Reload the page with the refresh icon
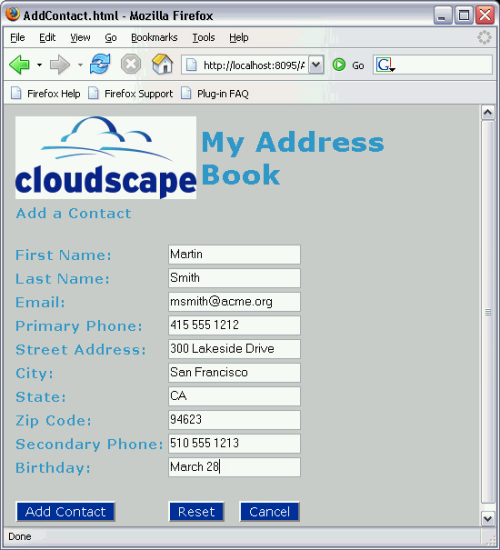 (x=100, y=64)
